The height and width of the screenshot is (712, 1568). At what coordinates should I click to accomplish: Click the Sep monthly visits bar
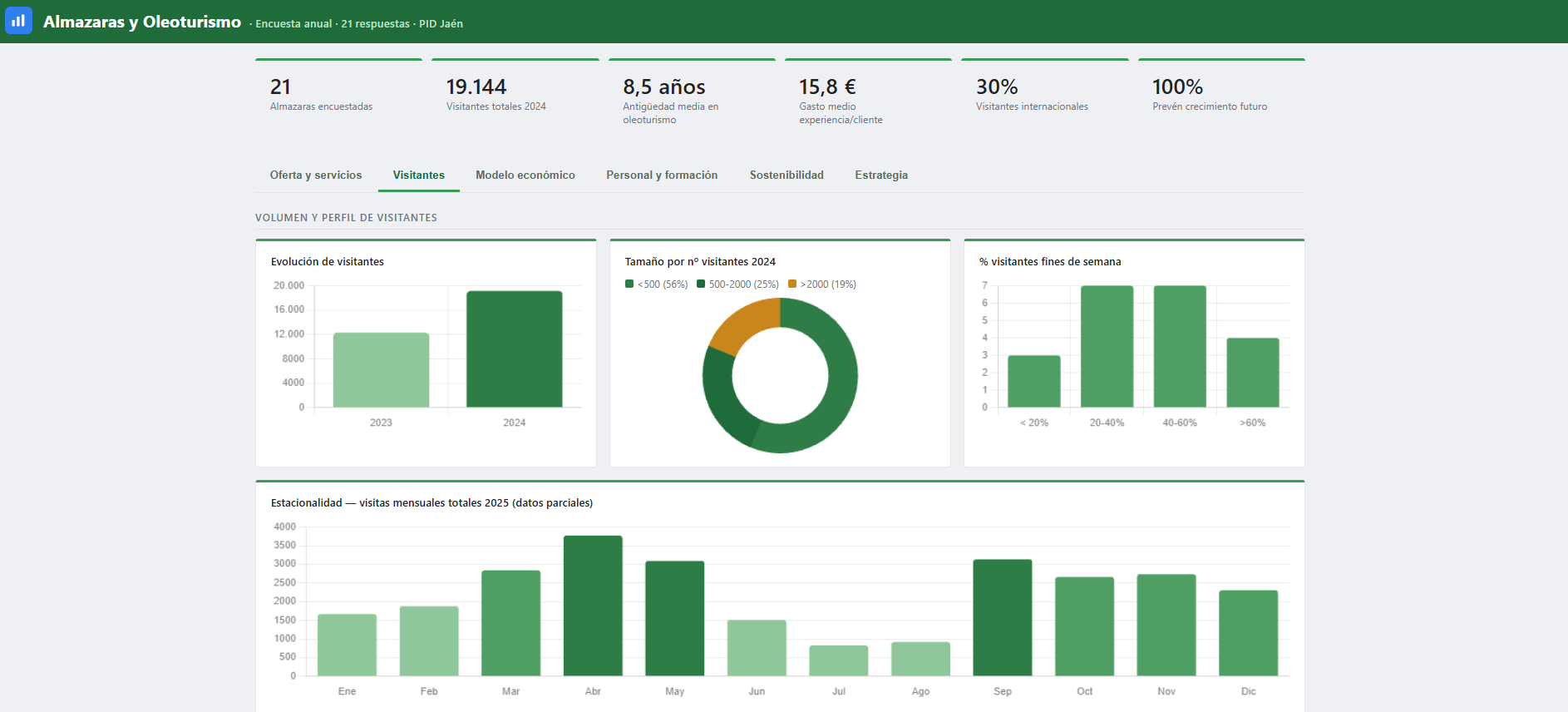tap(1003, 617)
